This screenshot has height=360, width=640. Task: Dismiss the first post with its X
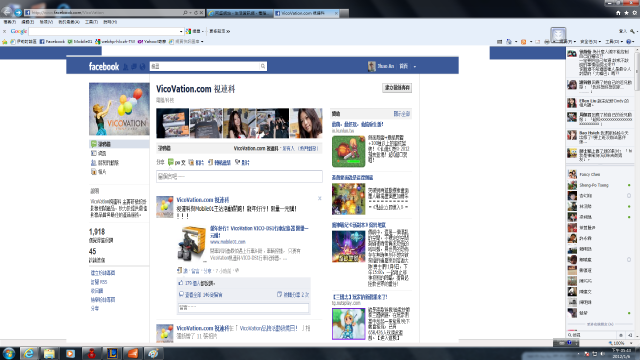(x=320, y=198)
